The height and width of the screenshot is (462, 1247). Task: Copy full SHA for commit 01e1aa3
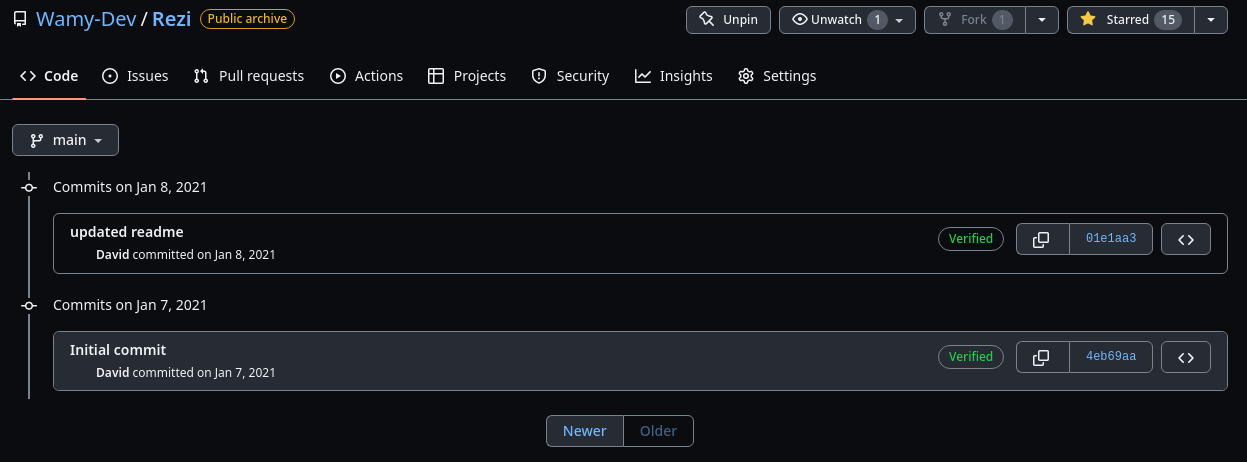coord(1041,239)
